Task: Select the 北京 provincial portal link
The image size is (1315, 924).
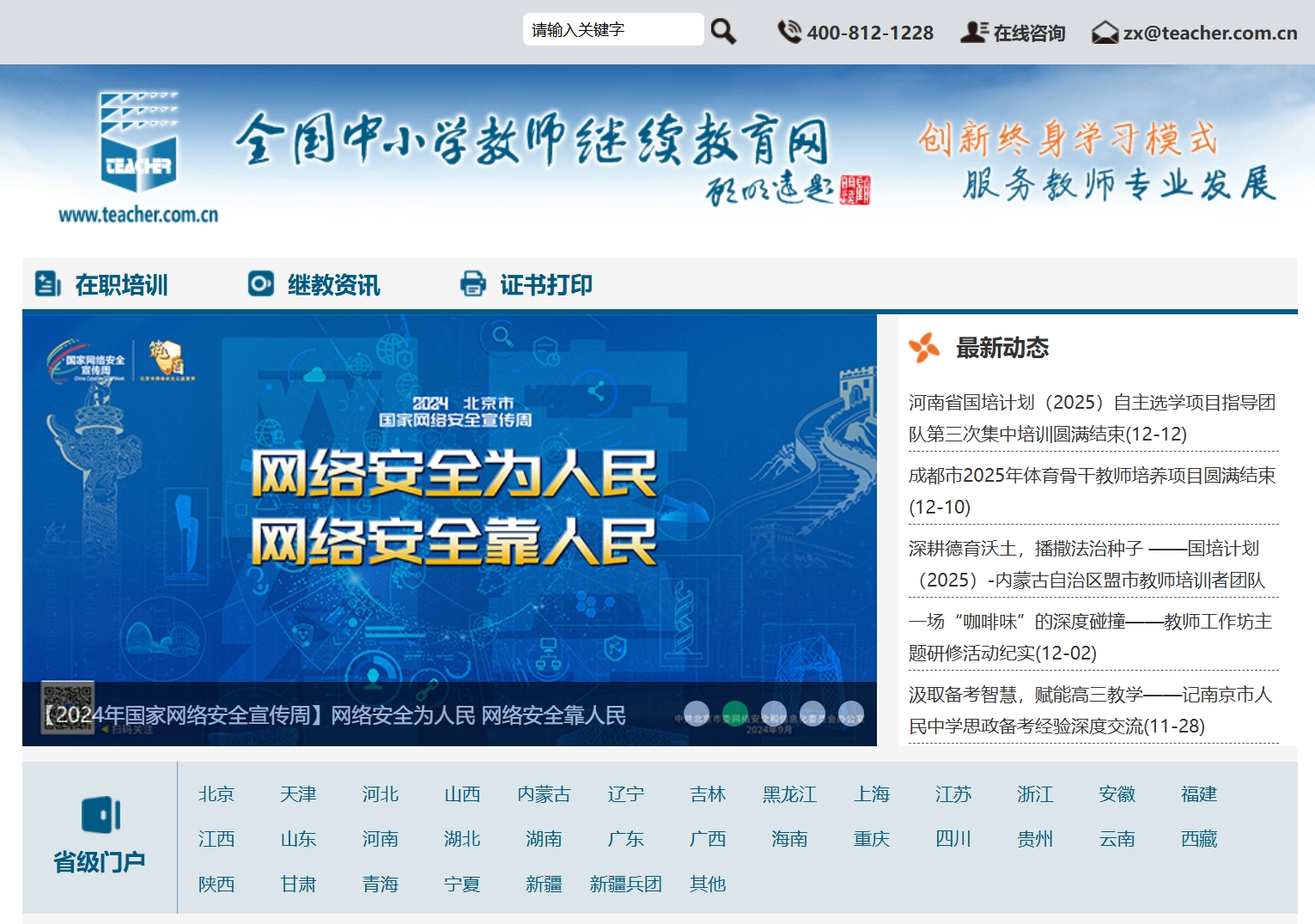Action: tap(216, 794)
